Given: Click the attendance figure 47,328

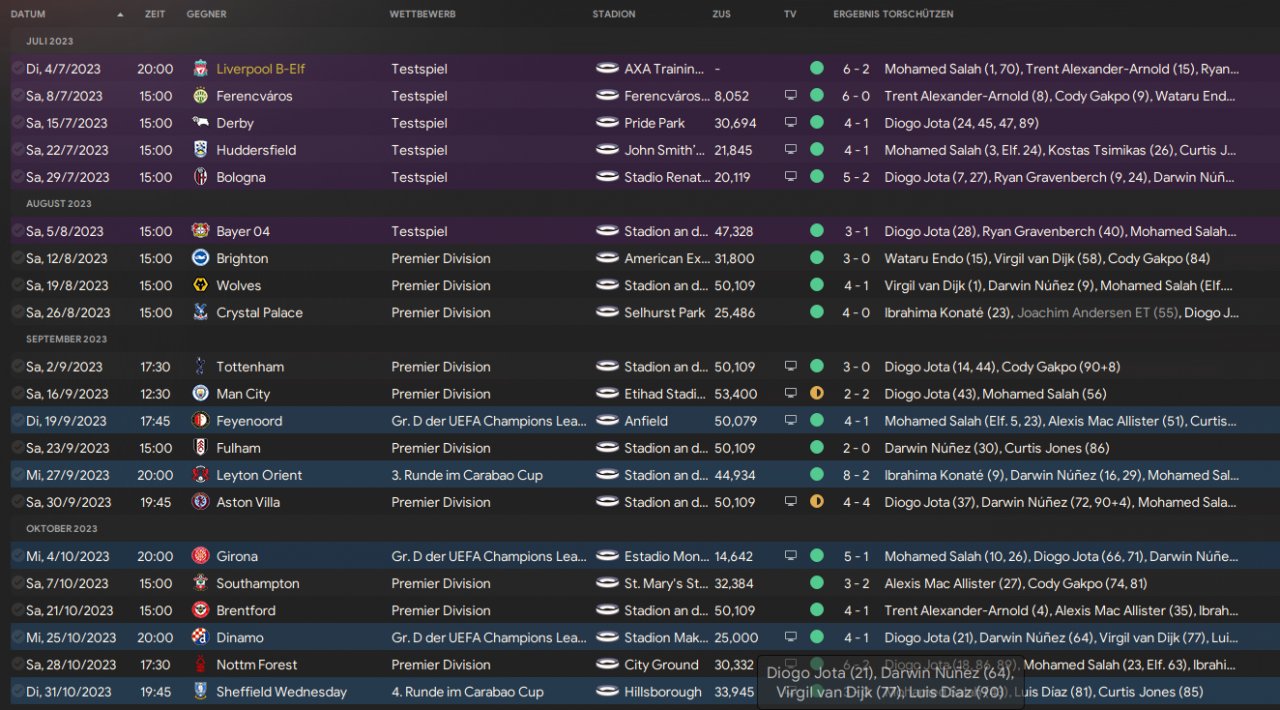Looking at the screenshot, I should pos(735,231).
